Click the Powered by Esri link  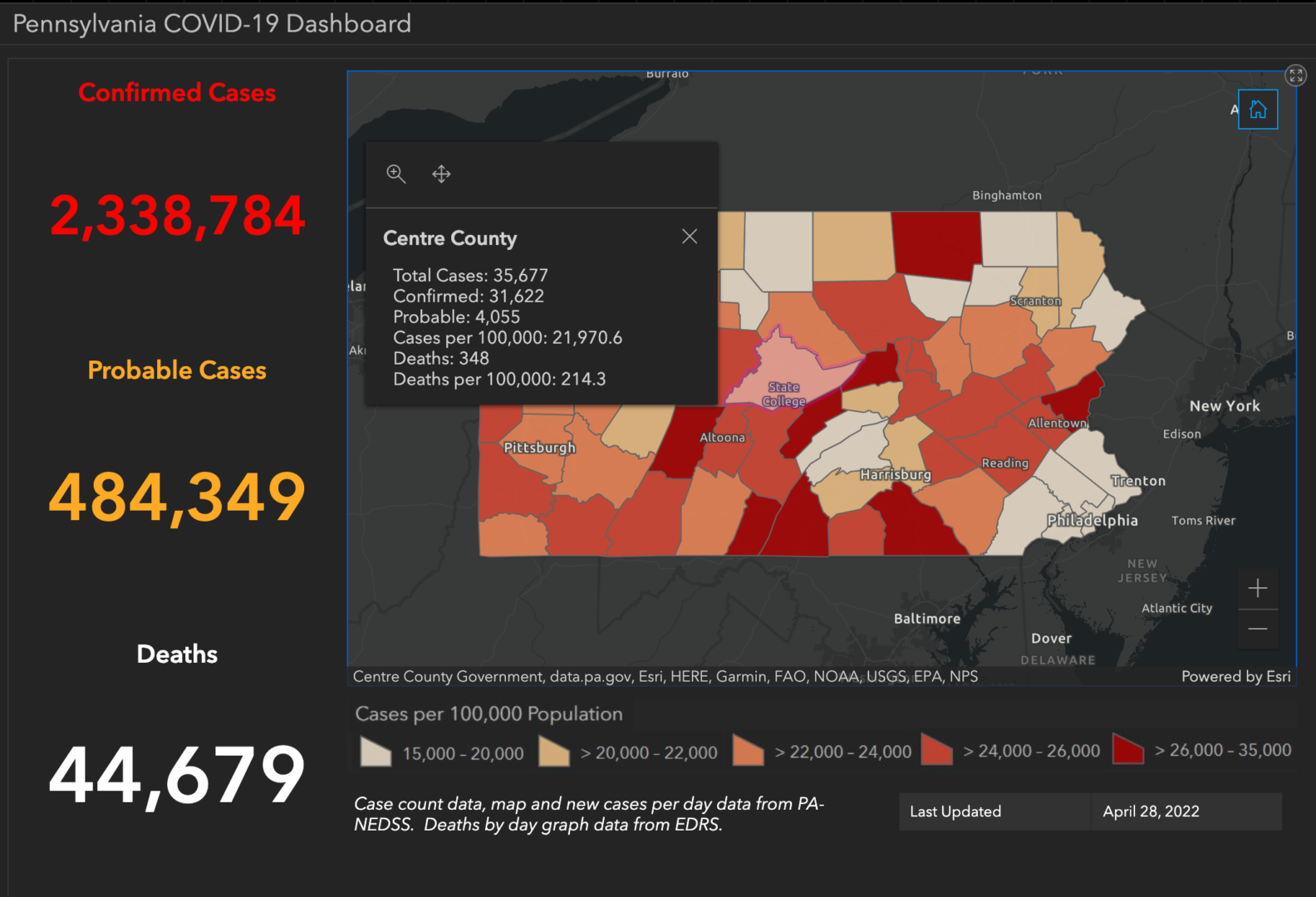[1236, 676]
